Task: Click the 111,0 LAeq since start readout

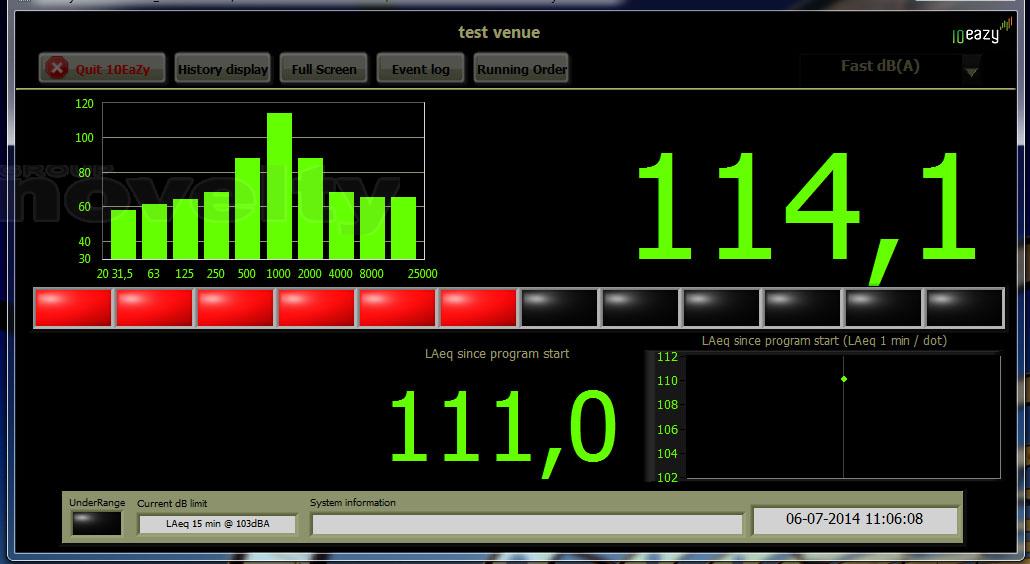Action: [501, 426]
